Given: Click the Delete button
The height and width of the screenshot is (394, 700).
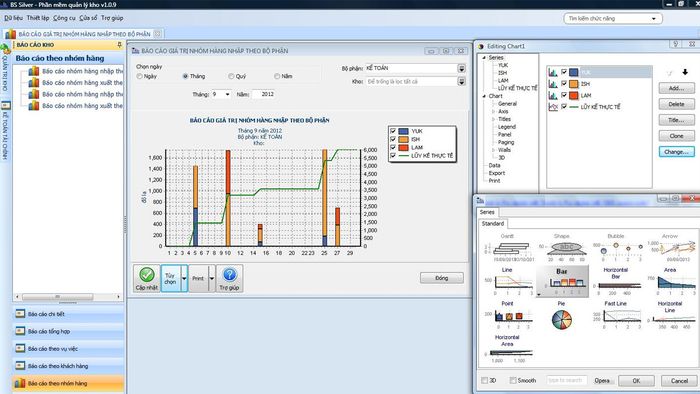Looking at the screenshot, I should (x=676, y=104).
